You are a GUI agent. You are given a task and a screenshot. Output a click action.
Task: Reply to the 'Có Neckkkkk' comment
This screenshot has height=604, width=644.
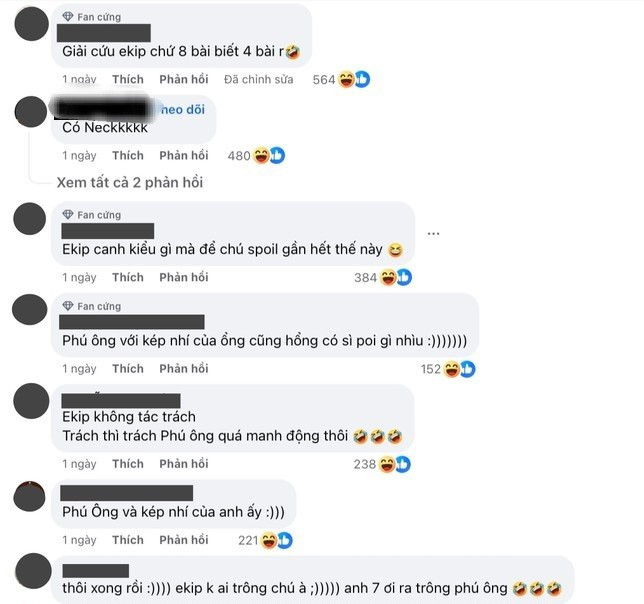click(x=184, y=156)
